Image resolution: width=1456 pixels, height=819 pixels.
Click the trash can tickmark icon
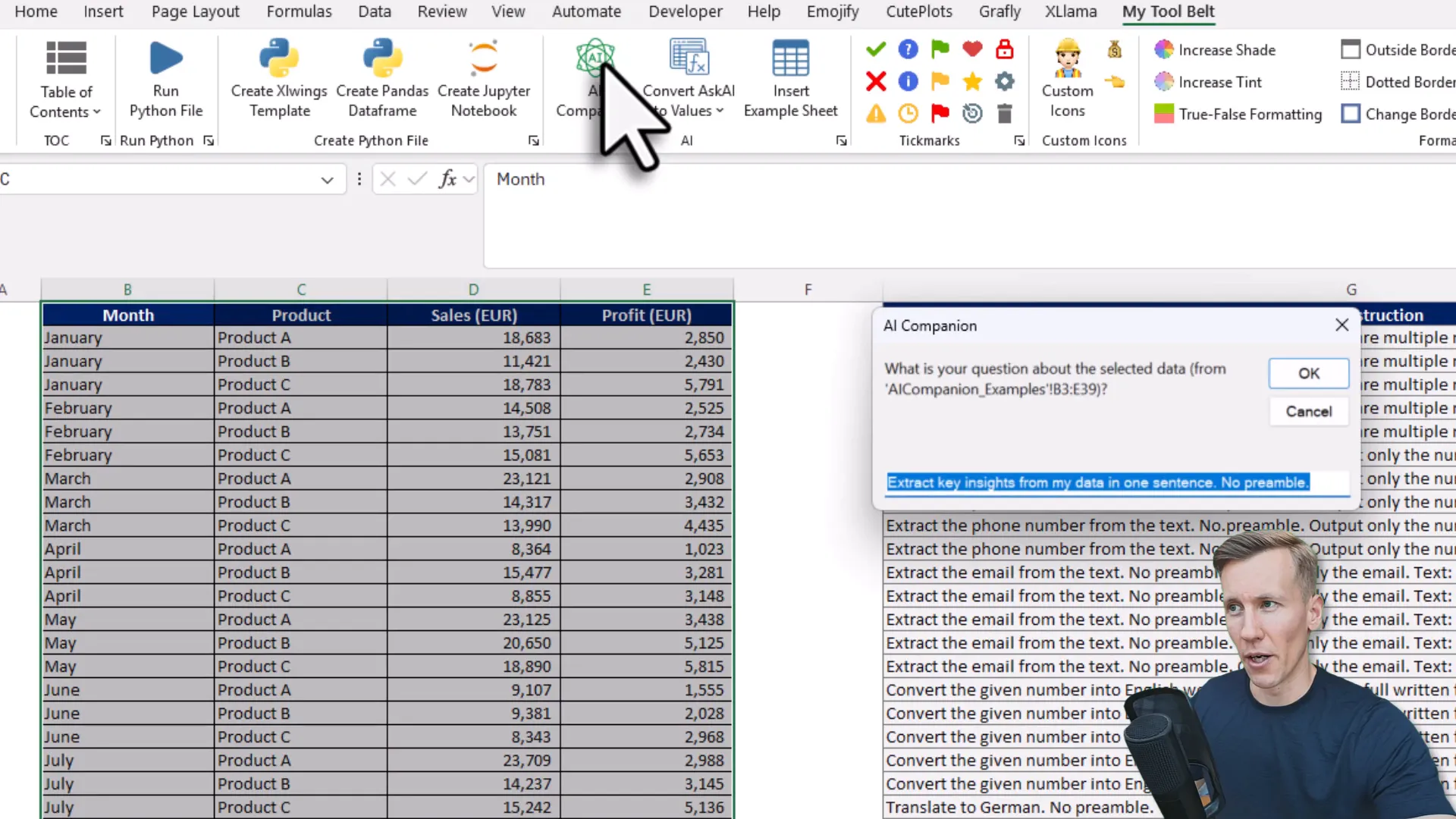click(1005, 114)
